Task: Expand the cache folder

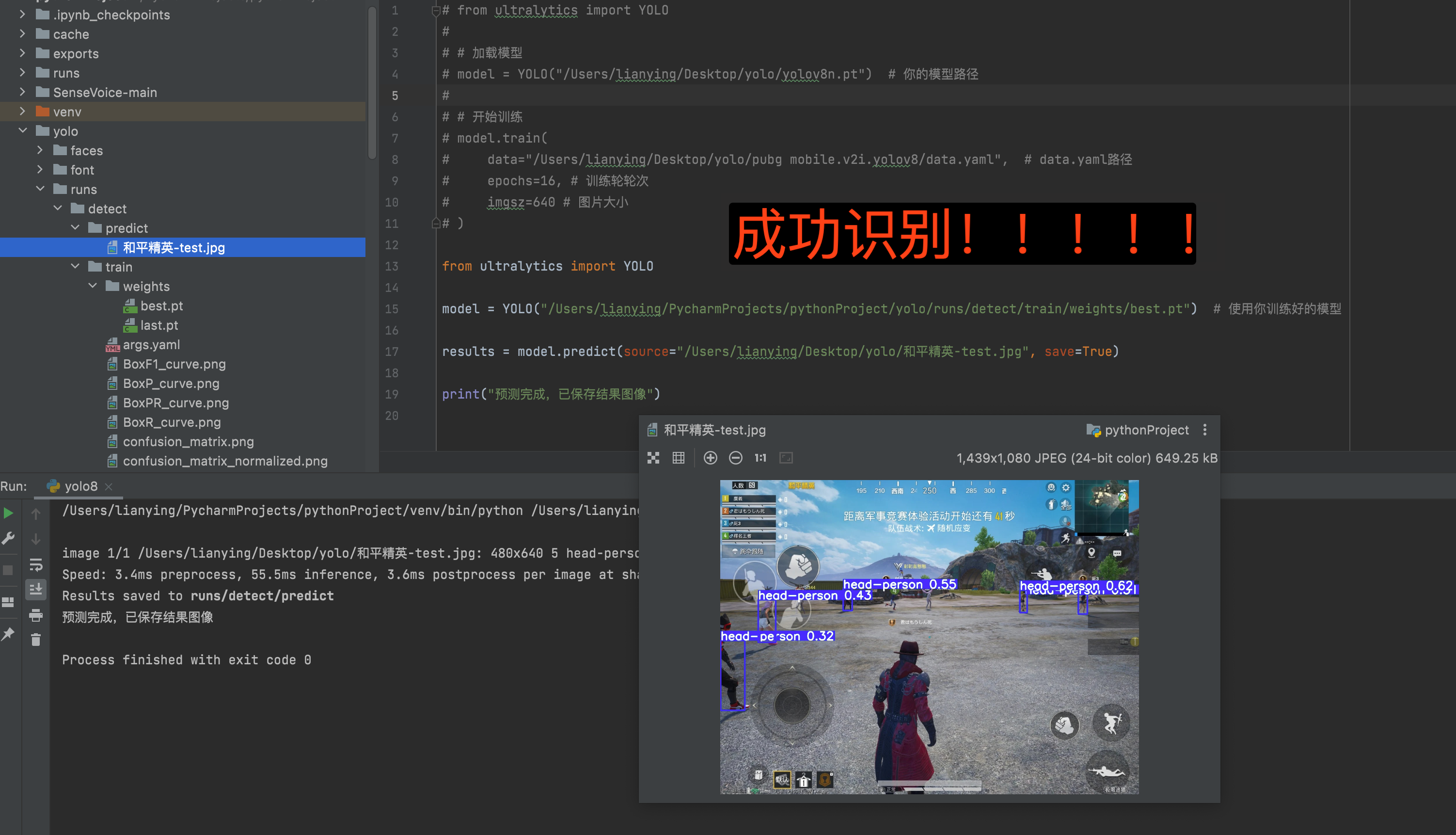Action: coord(22,34)
